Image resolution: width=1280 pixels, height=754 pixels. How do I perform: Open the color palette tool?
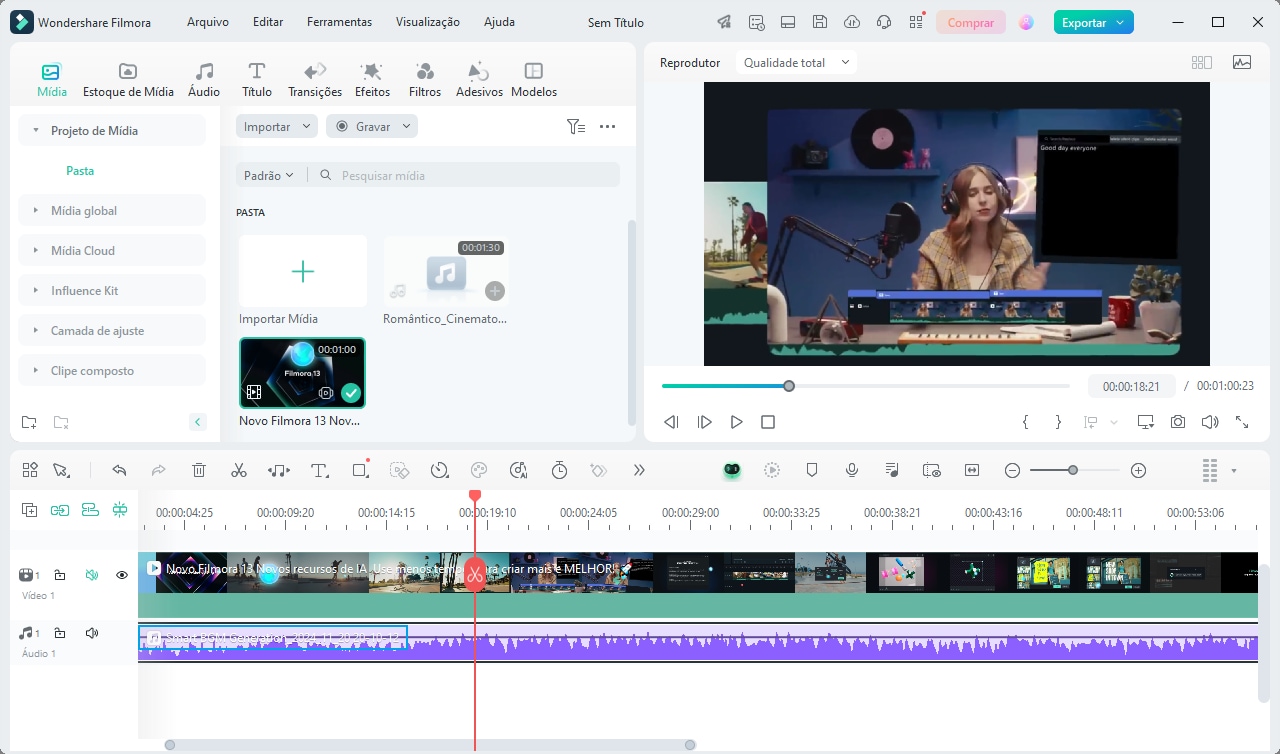click(x=479, y=470)
